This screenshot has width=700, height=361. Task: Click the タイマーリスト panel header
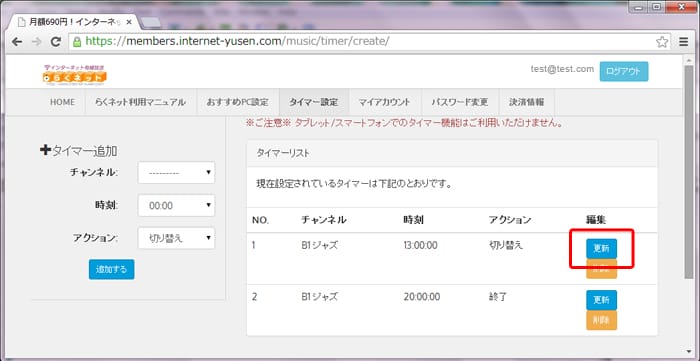click(452, 153)
